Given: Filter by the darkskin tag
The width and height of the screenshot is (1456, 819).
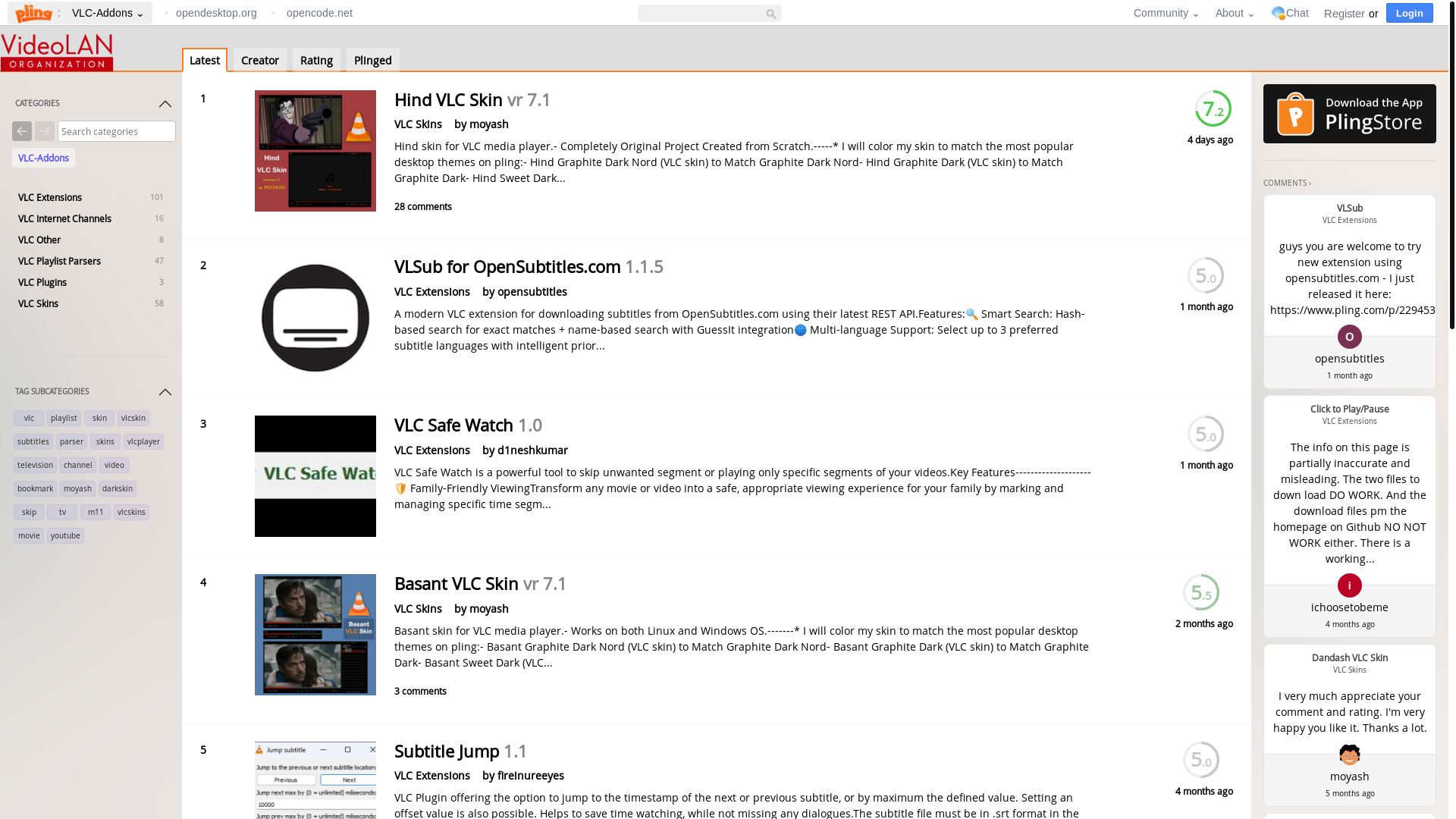Looking at the screenshot, I should (x=118, y=488).
